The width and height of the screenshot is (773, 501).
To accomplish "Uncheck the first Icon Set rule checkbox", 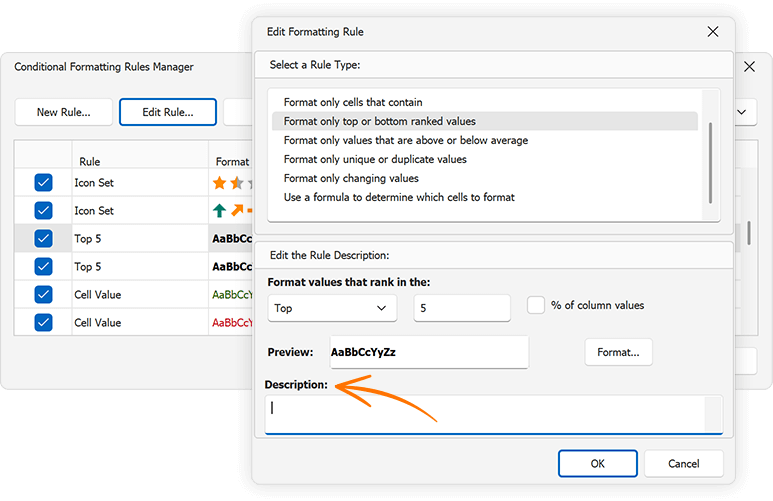I will coord(43,183).
